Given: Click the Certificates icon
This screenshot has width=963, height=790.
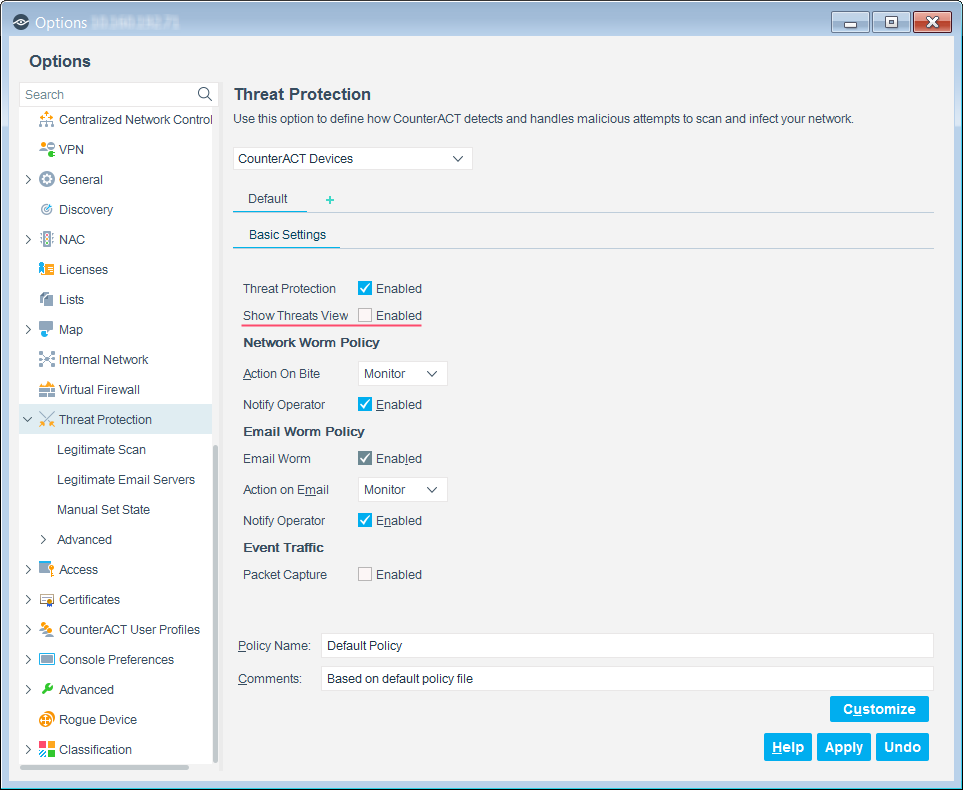Looking at the screenshot, I should 47,600.
